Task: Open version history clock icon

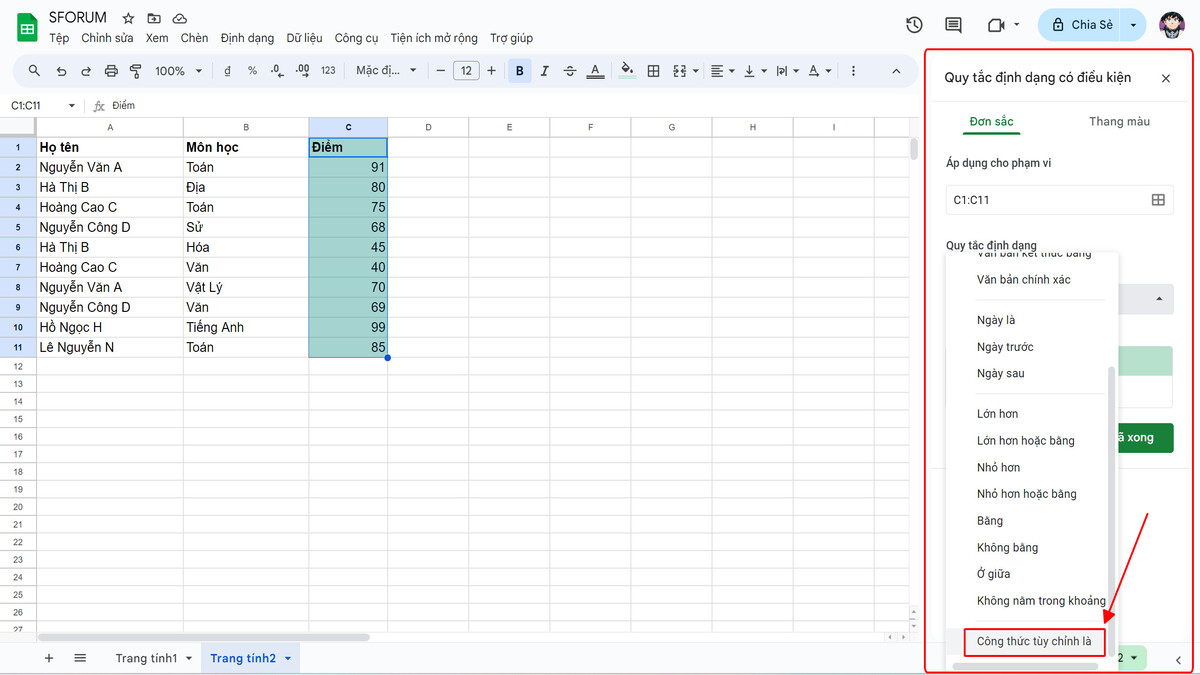Action: tap(914, 25)
